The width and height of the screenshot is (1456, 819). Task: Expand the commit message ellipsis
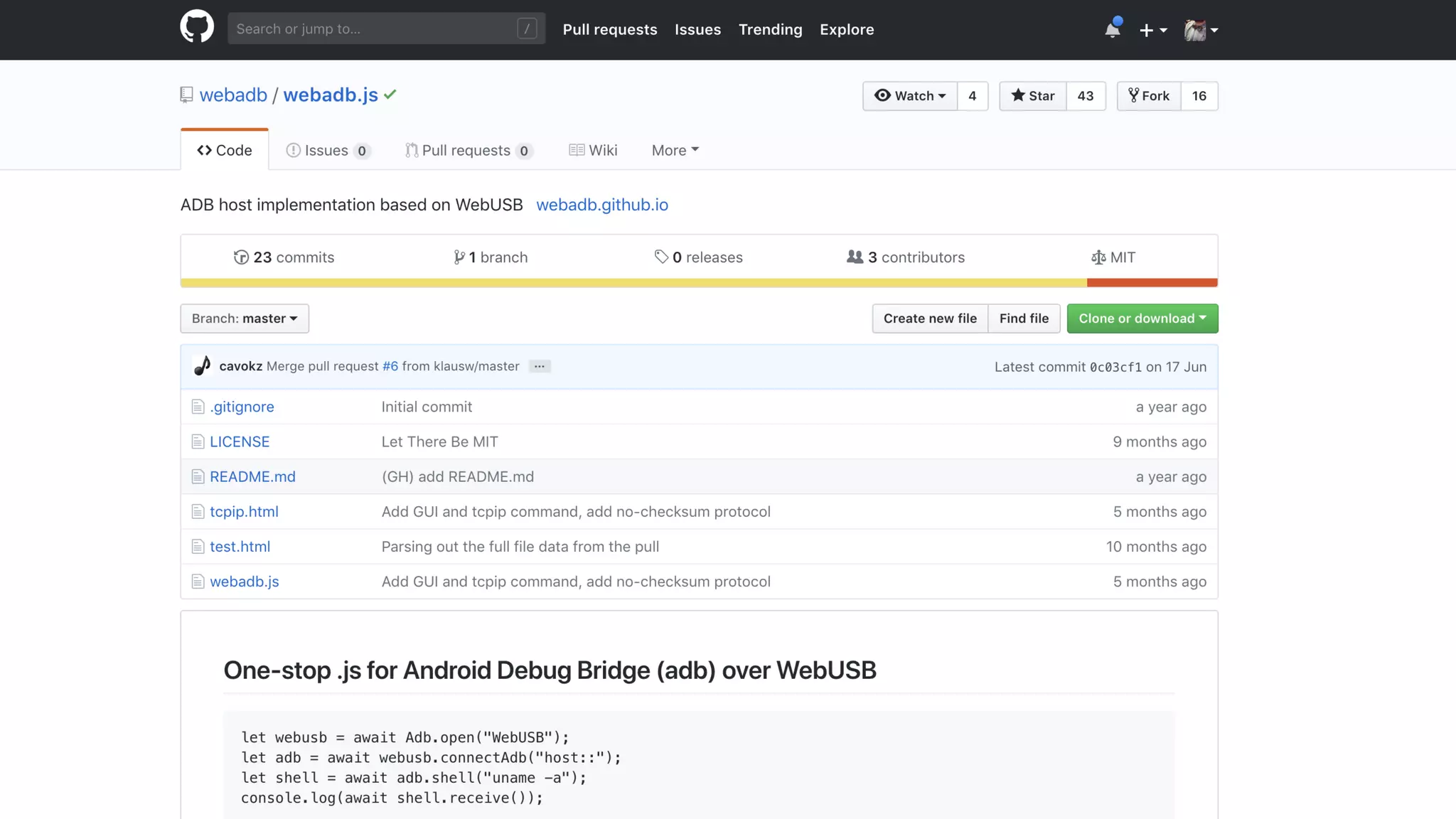(540, 367)
